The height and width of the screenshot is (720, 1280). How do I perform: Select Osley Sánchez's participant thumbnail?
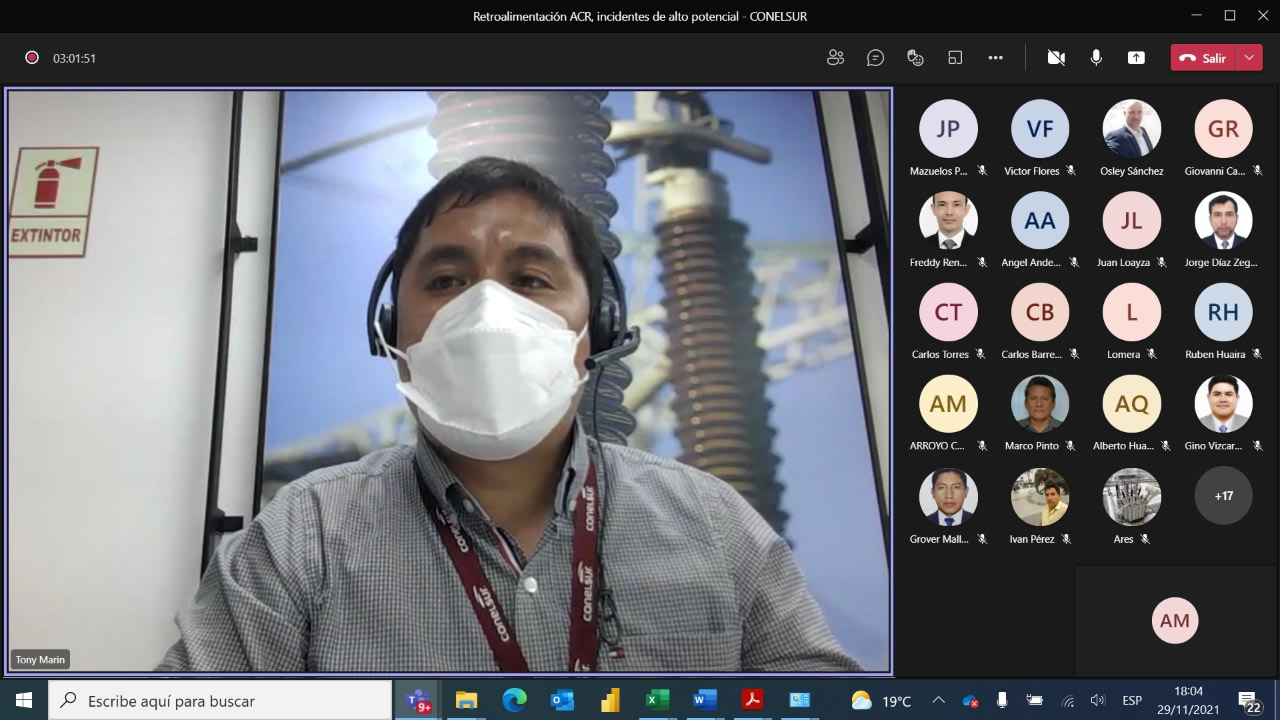click(x=1131, y=129)
